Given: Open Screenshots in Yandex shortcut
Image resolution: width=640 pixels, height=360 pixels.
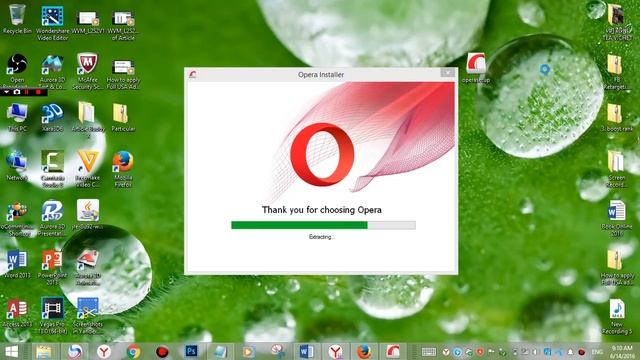Looking at the screenshot, I should (x=88, y=316).
